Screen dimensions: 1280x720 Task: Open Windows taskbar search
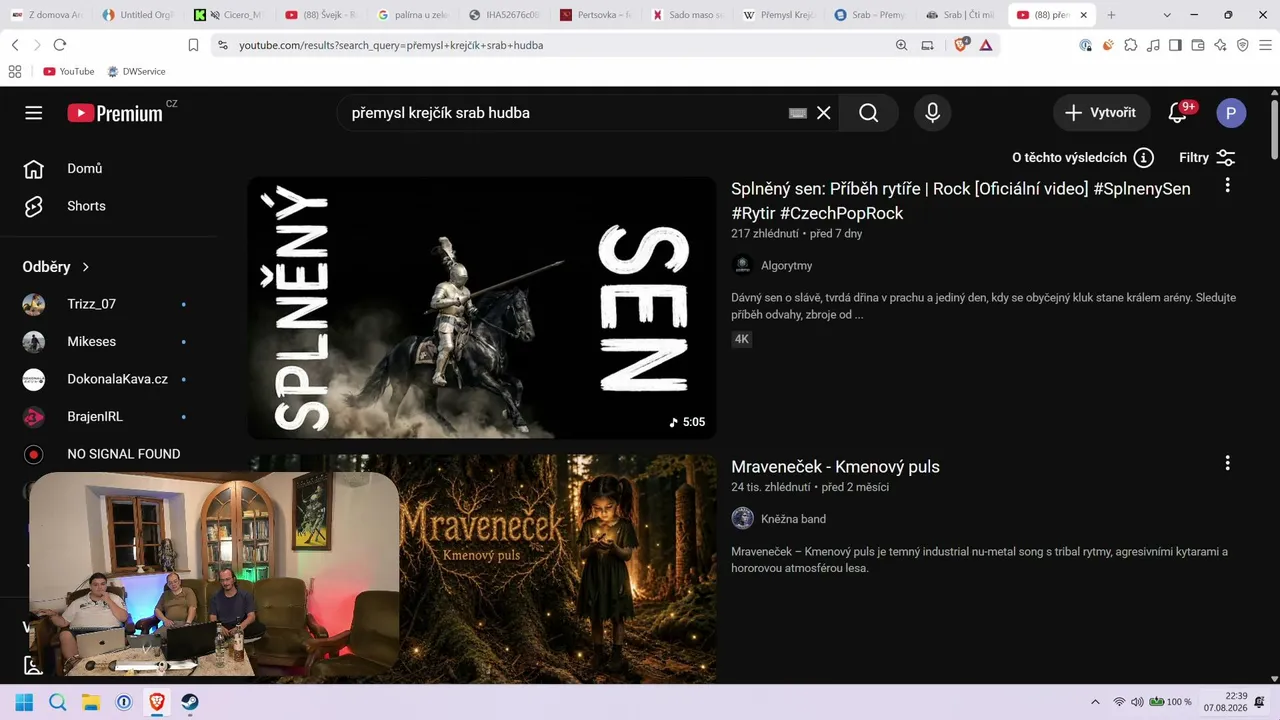point(58,702)
